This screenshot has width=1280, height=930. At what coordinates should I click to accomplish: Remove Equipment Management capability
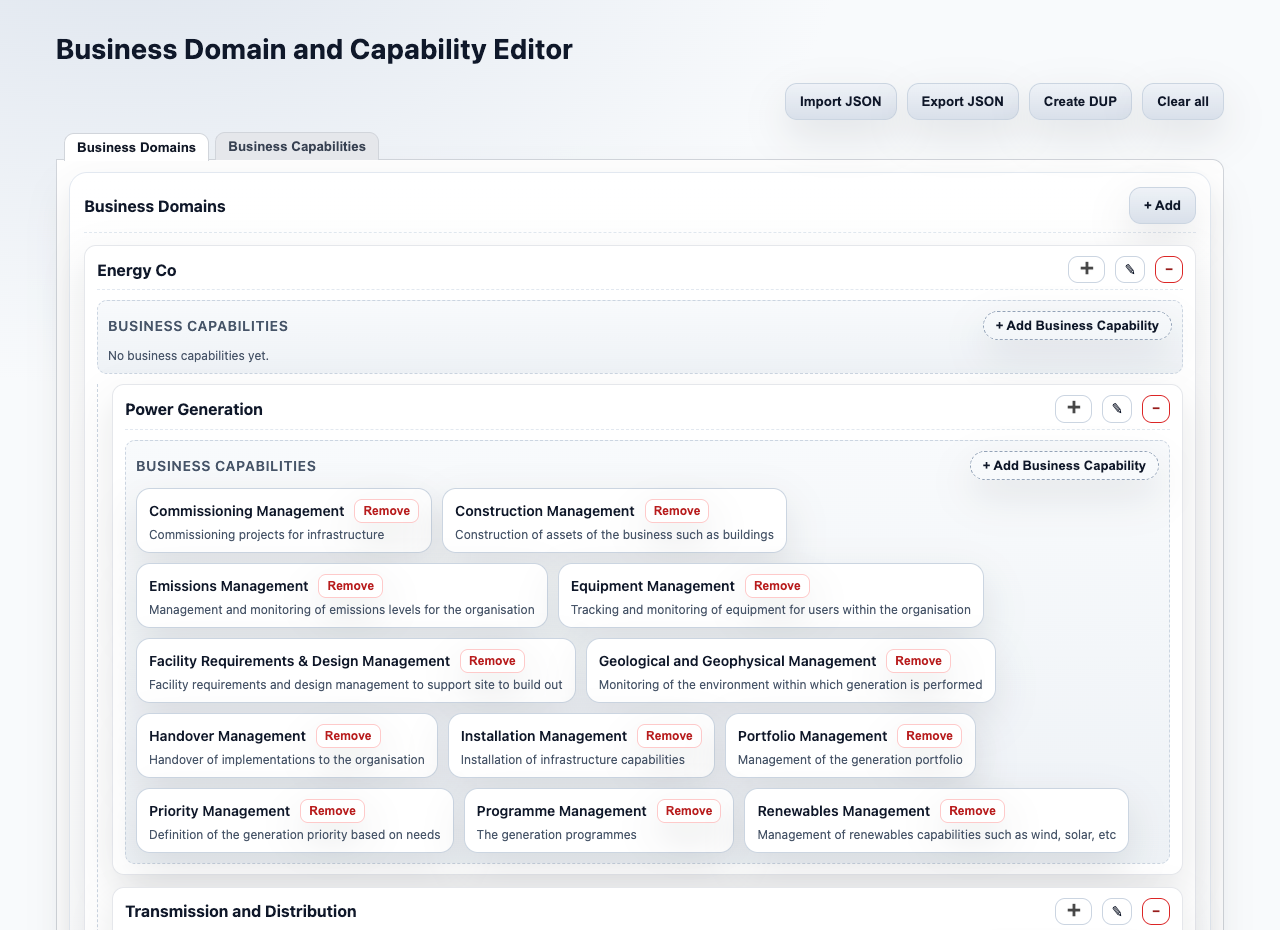(777, 586)
